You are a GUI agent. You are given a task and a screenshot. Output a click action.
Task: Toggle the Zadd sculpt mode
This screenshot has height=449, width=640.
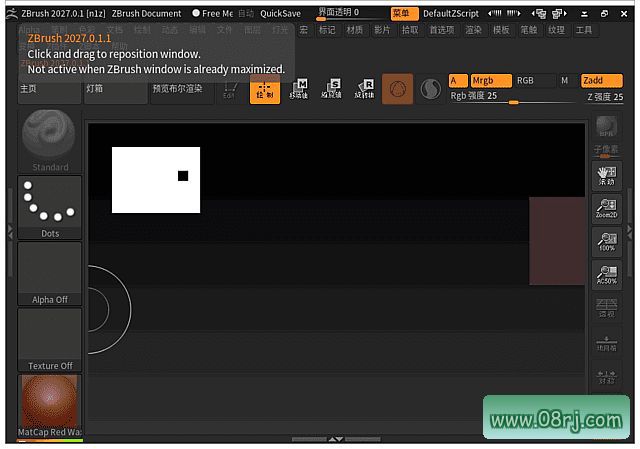pos(602,80)
